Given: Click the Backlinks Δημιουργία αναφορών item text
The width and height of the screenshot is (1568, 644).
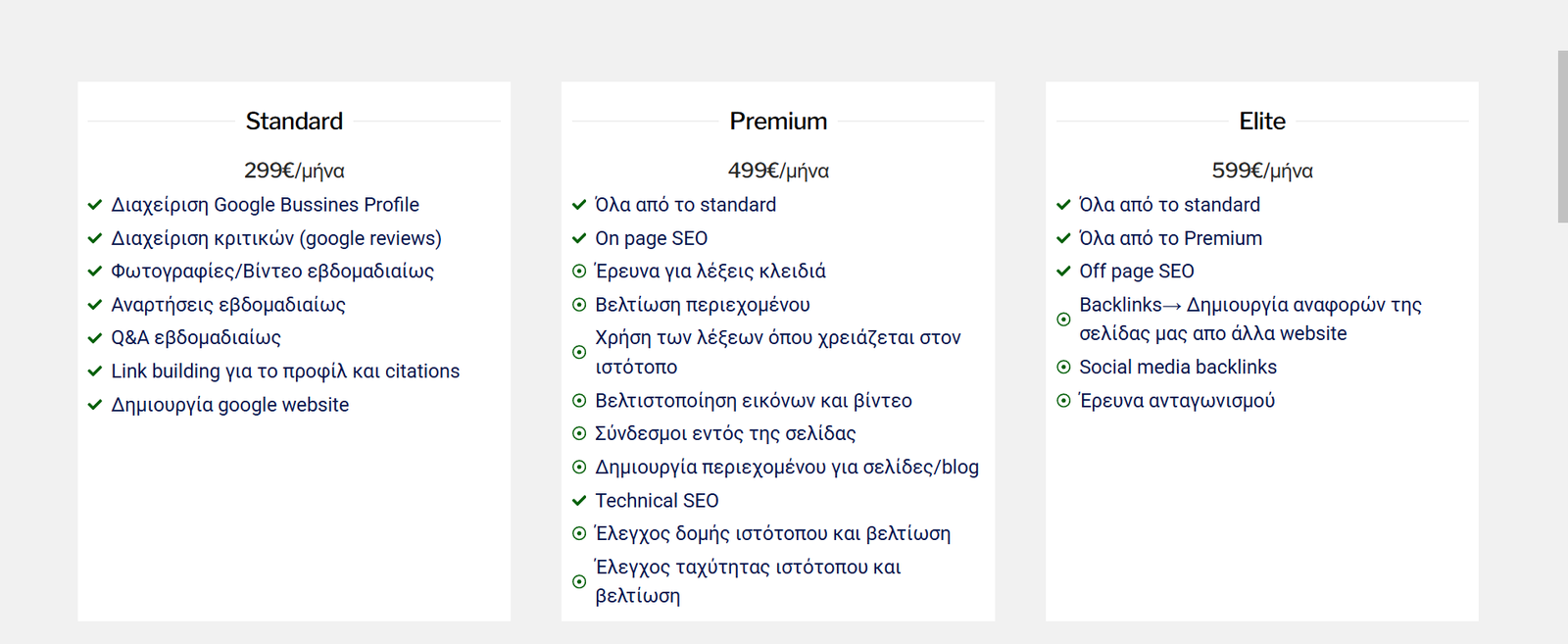Looking at the screenshot, I should [x=1250, y=320].
